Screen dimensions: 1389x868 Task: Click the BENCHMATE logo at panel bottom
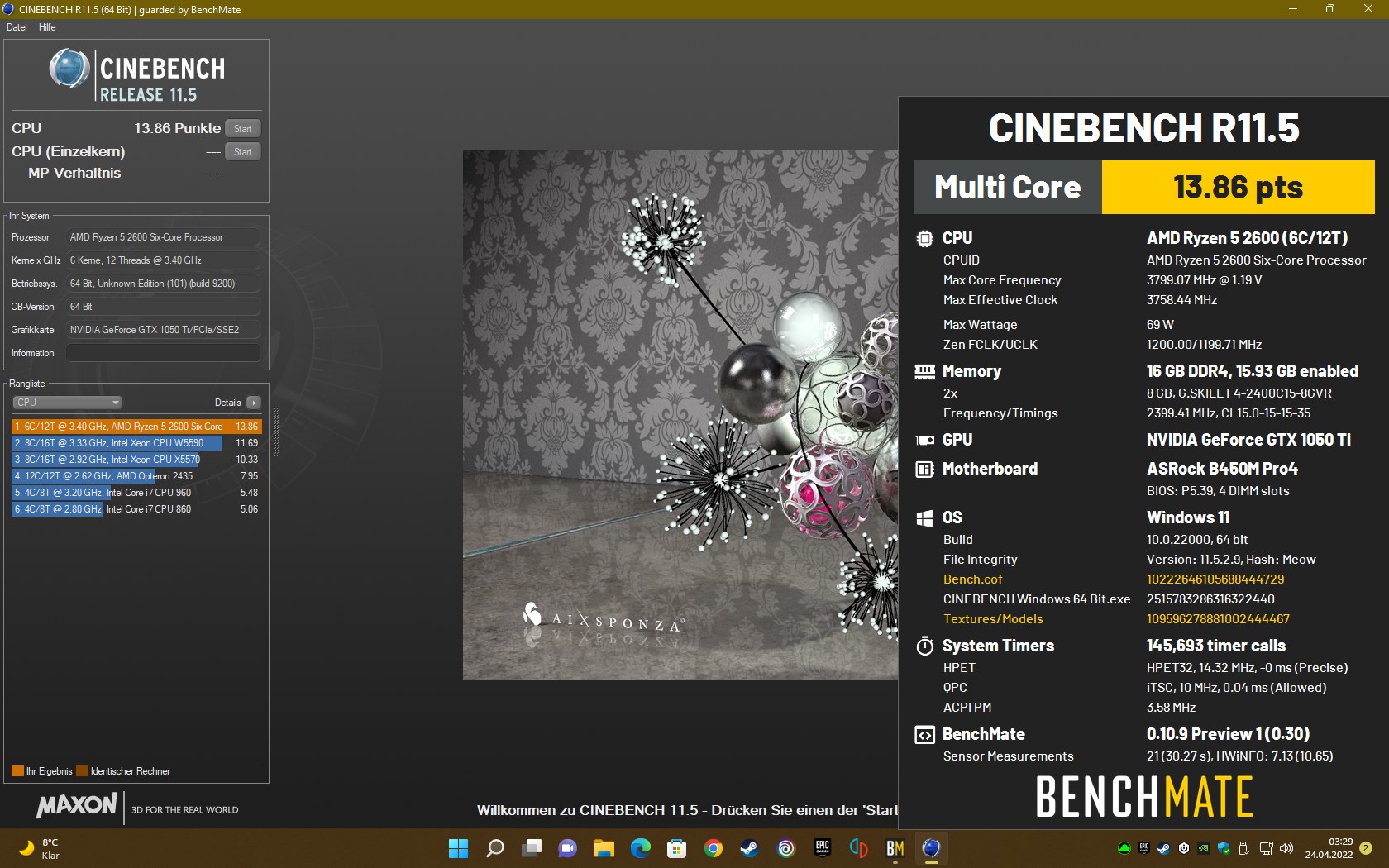click(1144, 797)
